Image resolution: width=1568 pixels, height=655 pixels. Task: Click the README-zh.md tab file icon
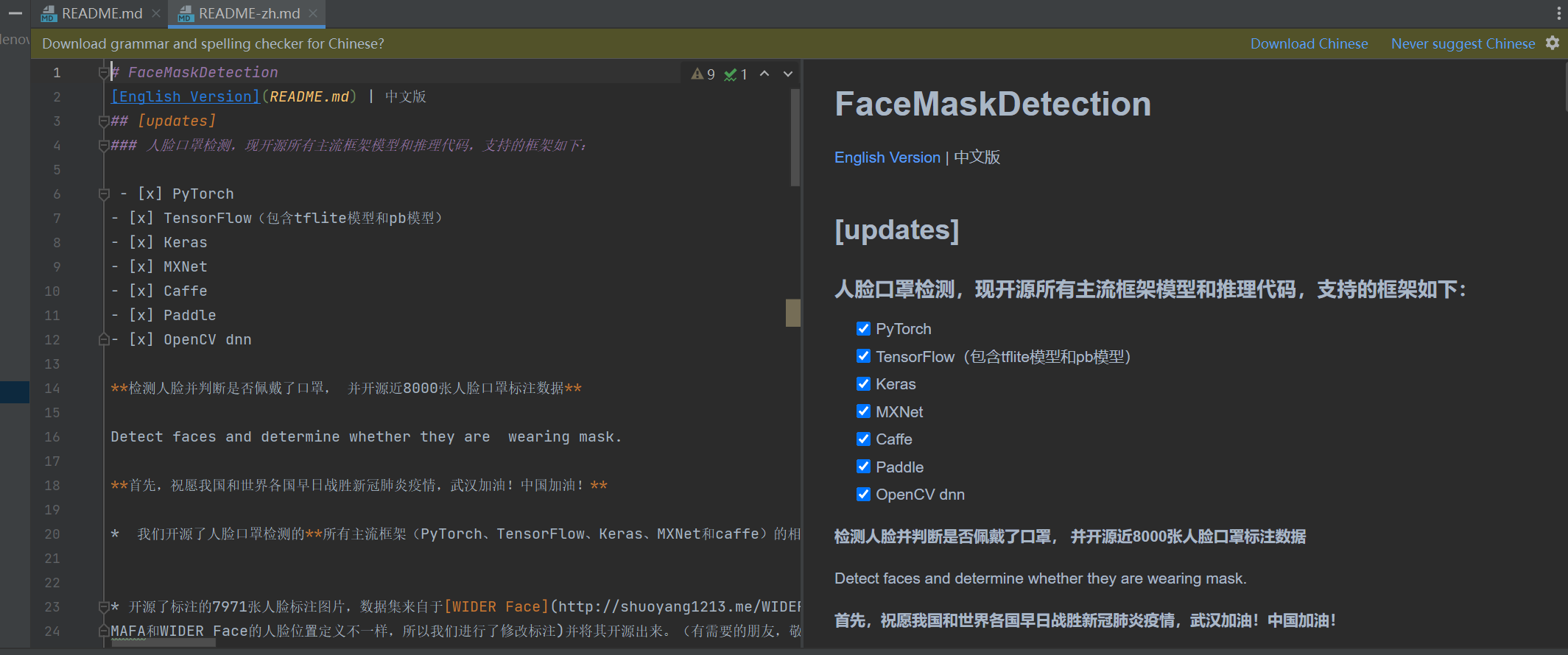(186, 14)
